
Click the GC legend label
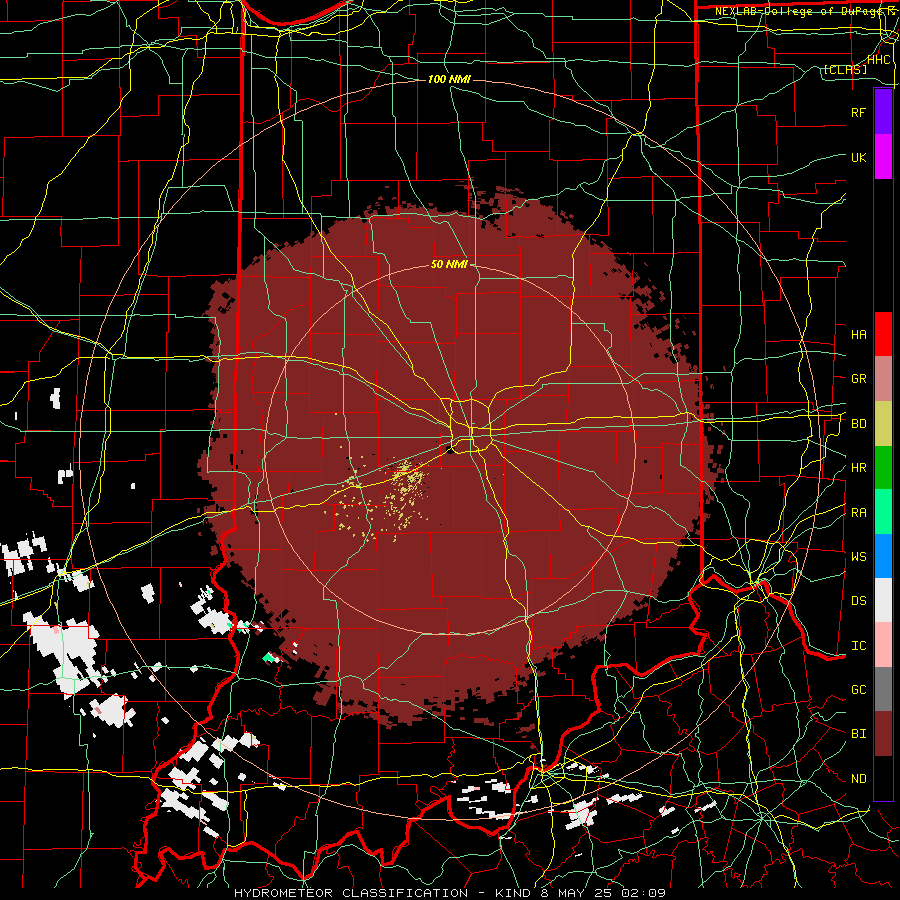(859, 690)
